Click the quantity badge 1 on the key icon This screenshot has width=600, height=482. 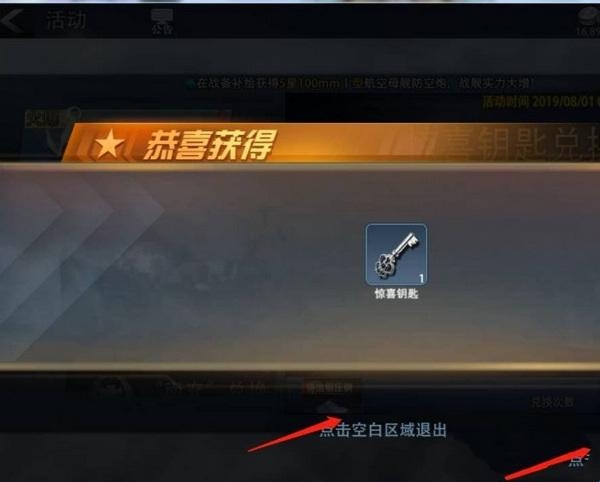[421, 278]
